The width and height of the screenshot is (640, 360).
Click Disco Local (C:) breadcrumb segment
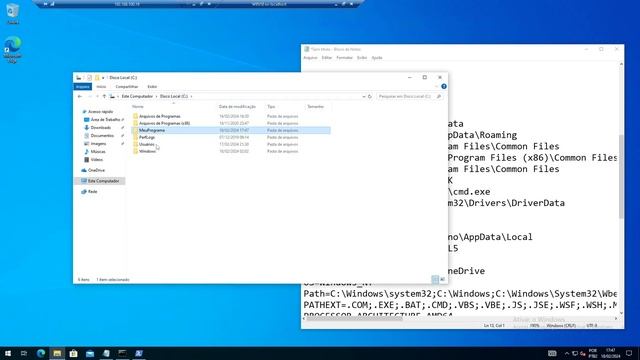pyautogui.click(x=174, y=96)
